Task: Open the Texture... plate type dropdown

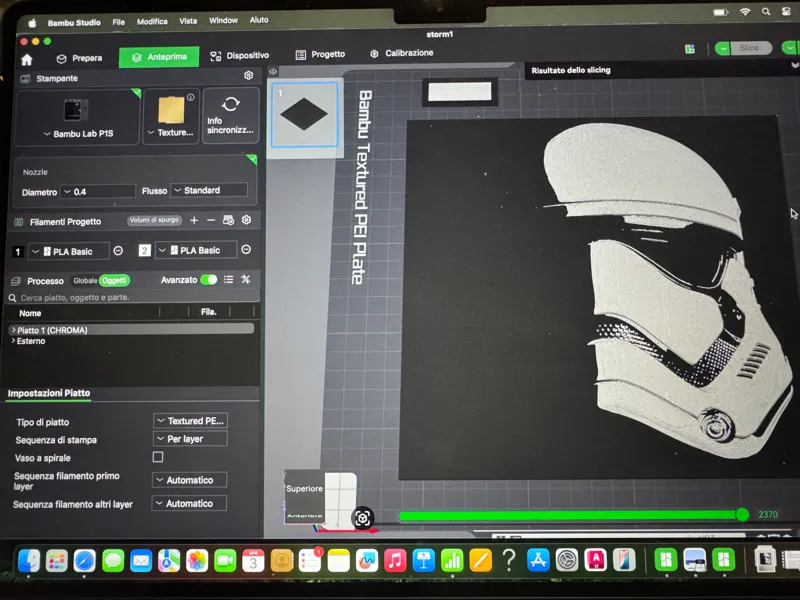Action: click(170, 133)
